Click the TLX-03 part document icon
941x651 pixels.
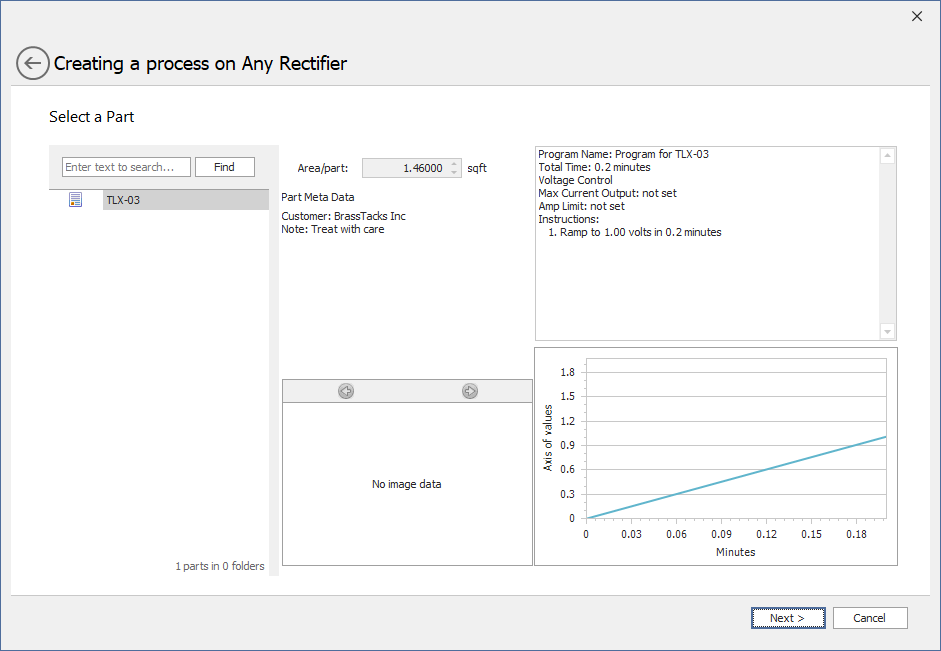pos(75,200)
